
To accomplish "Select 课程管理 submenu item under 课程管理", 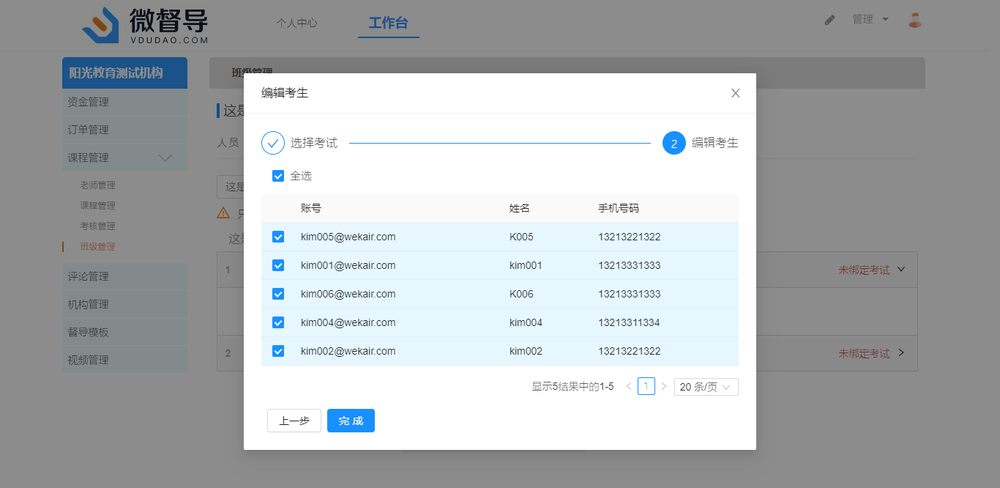I will click(x=98, y=206).
